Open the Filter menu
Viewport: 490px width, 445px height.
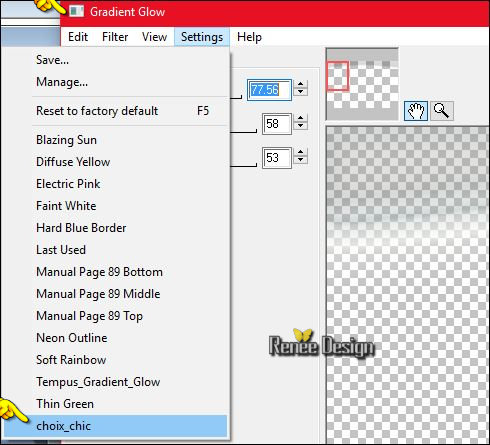coord(115,37)
